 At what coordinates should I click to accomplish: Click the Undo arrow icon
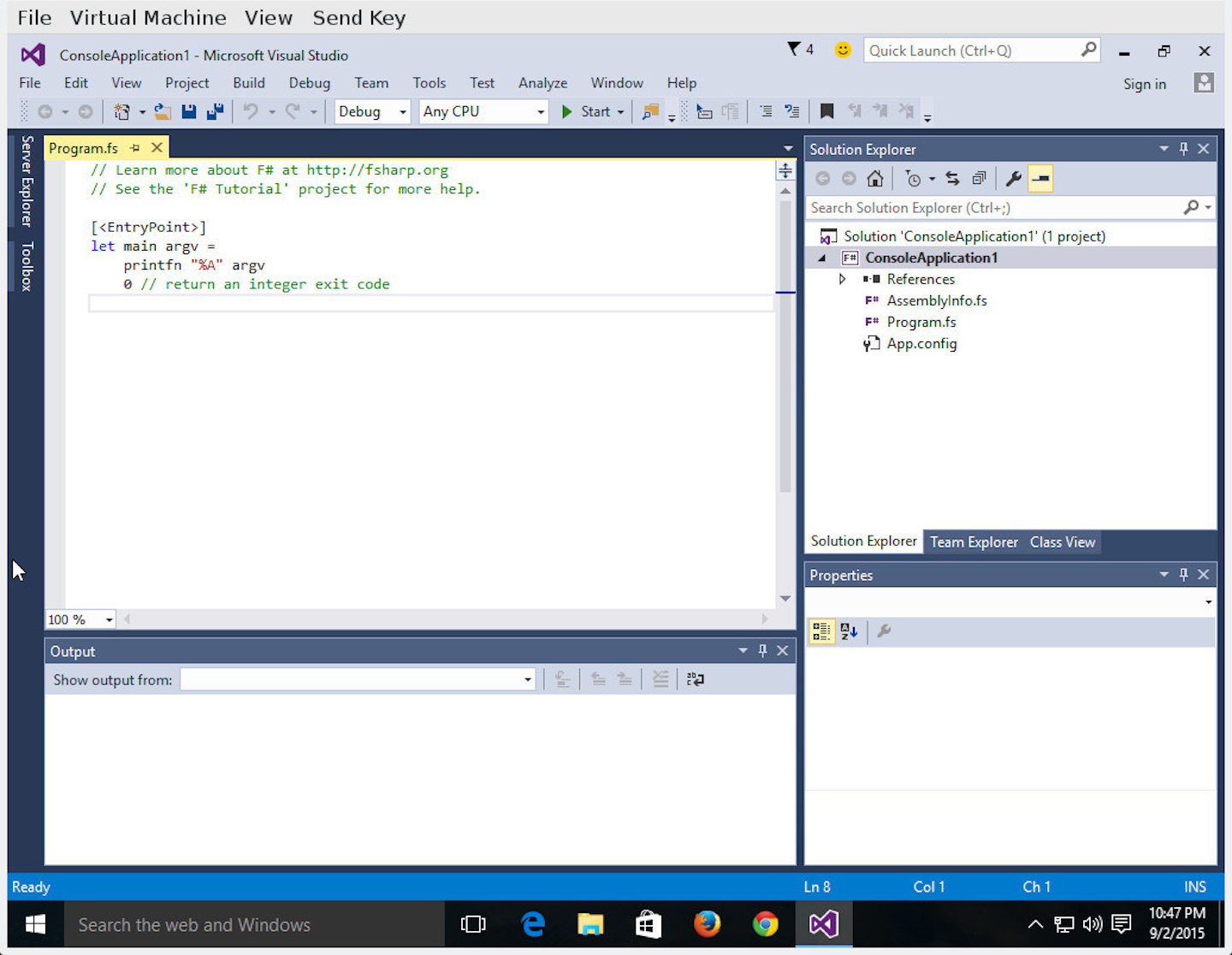[251, 111]
